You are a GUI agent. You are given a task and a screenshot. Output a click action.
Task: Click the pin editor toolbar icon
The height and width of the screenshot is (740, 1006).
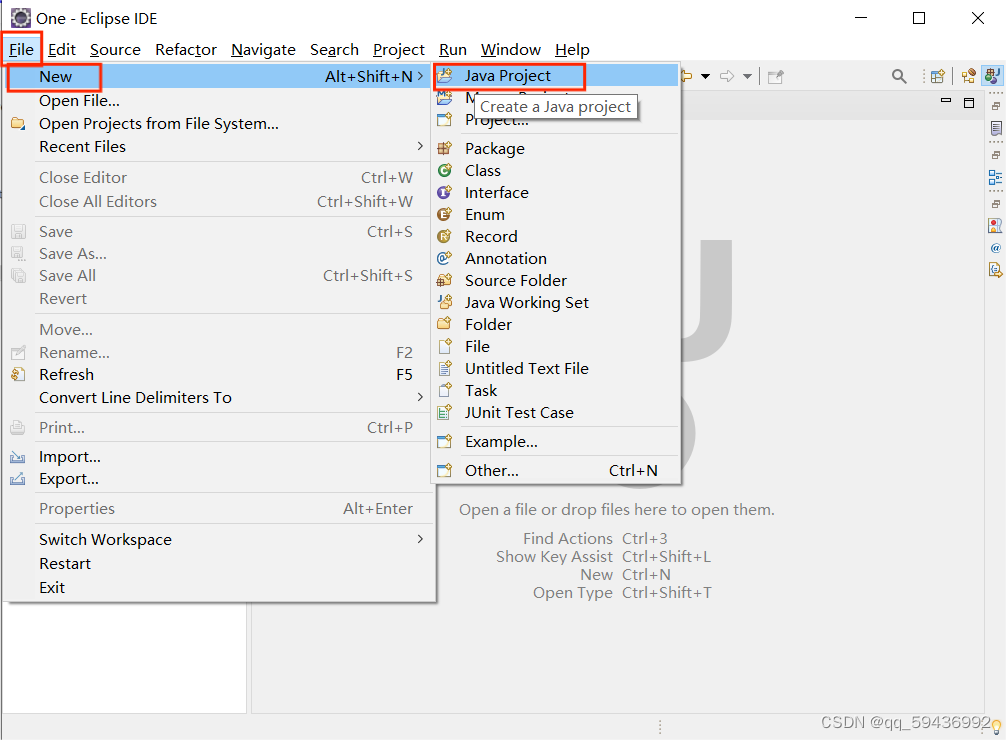click(776, 77)
